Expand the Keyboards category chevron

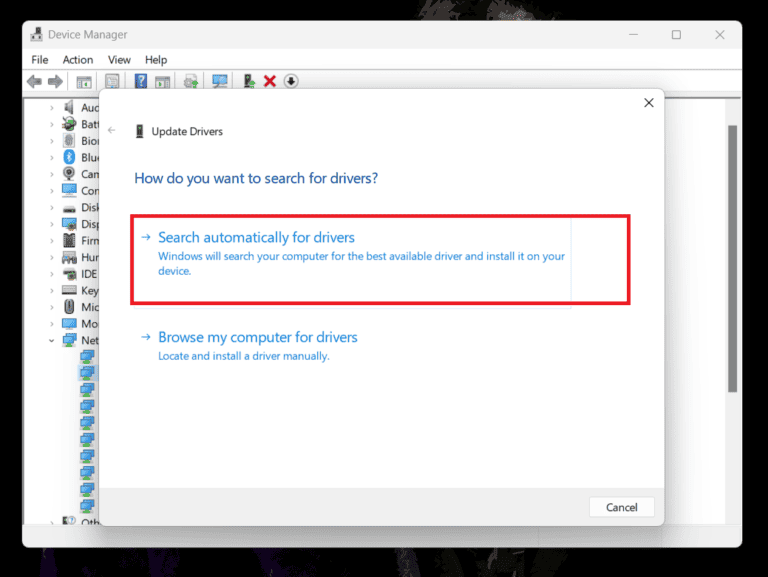(x=52, y=291)
